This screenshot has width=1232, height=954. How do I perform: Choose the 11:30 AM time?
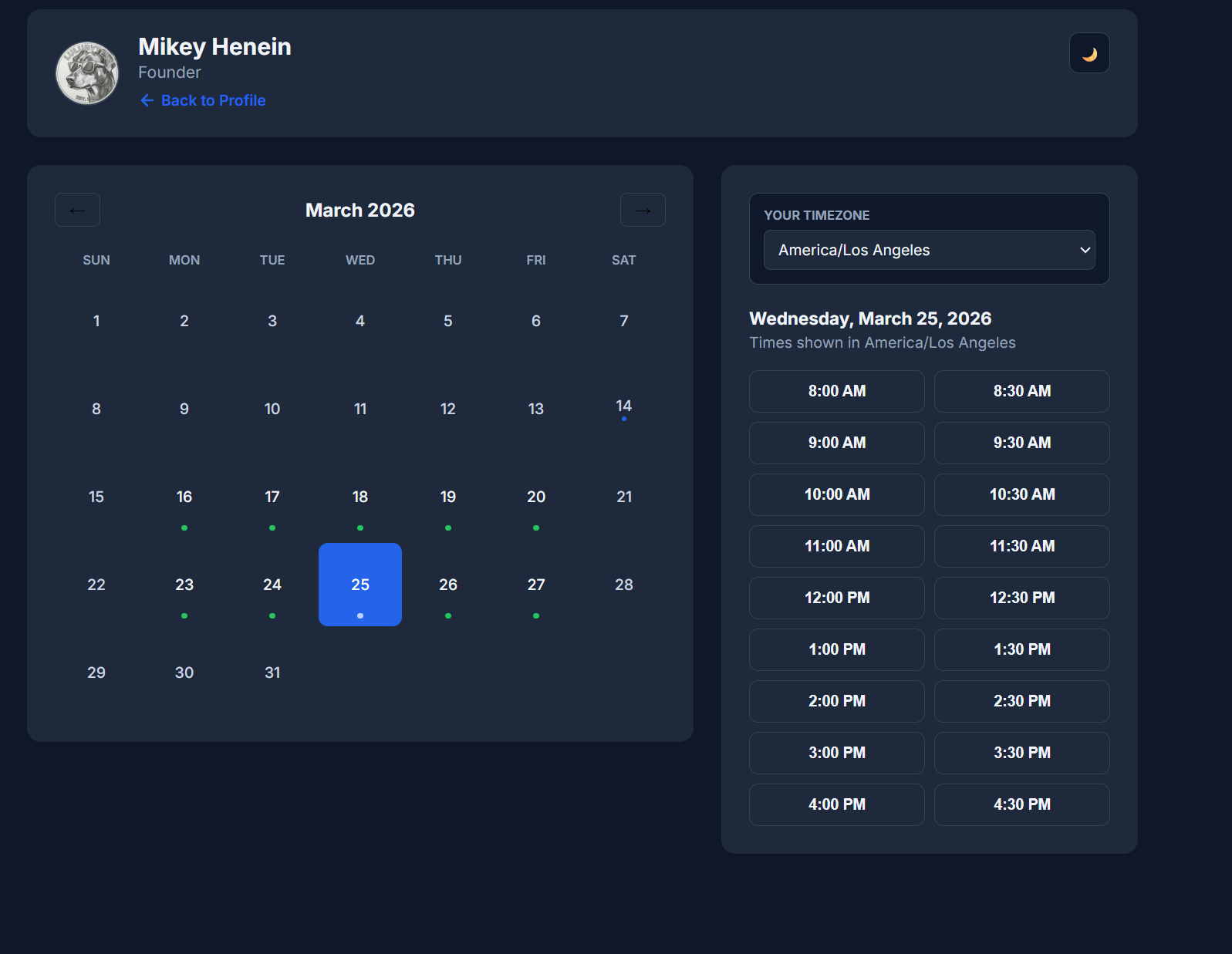click(1022, 546)
